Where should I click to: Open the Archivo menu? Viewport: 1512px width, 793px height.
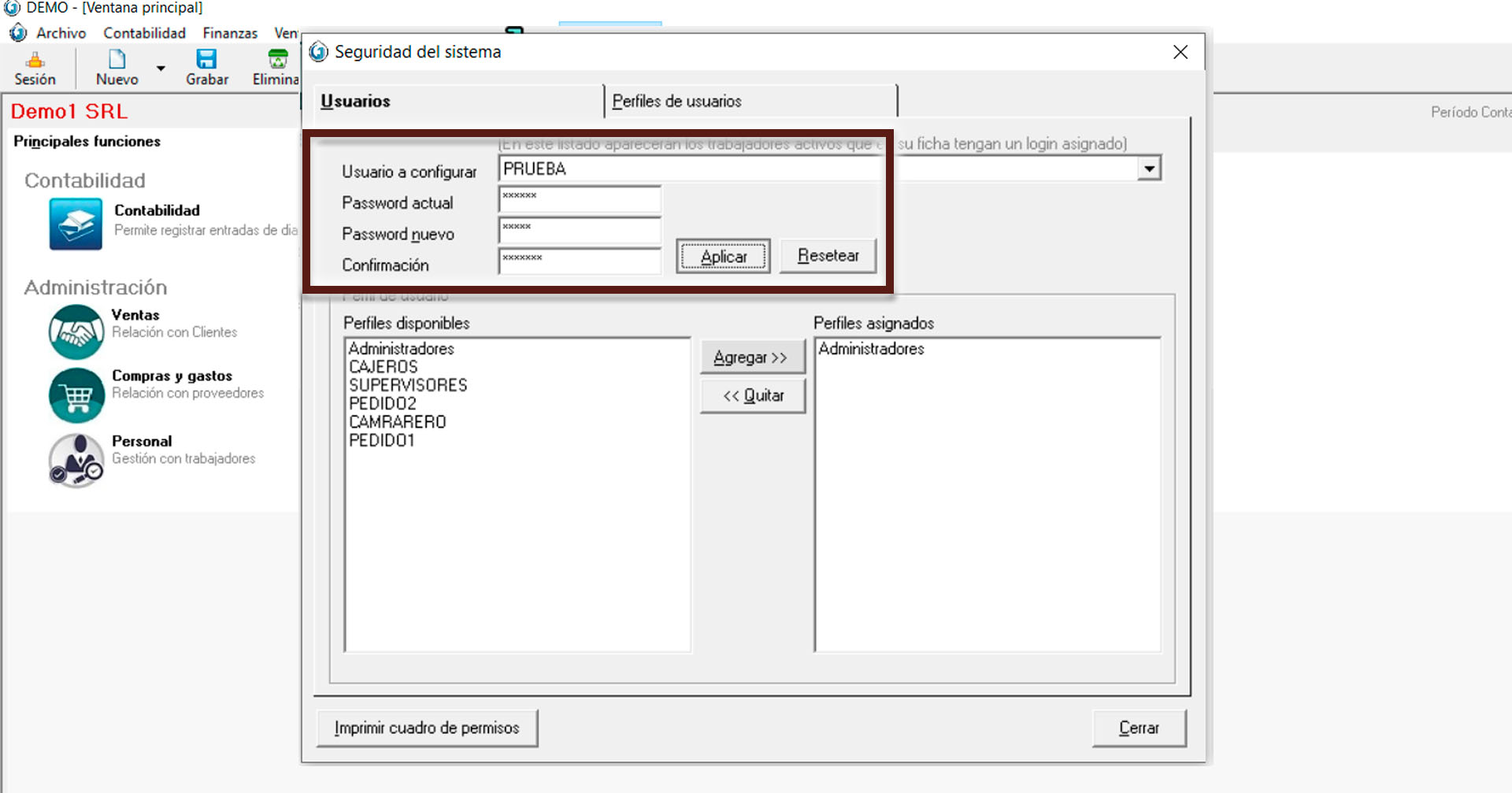61,33
